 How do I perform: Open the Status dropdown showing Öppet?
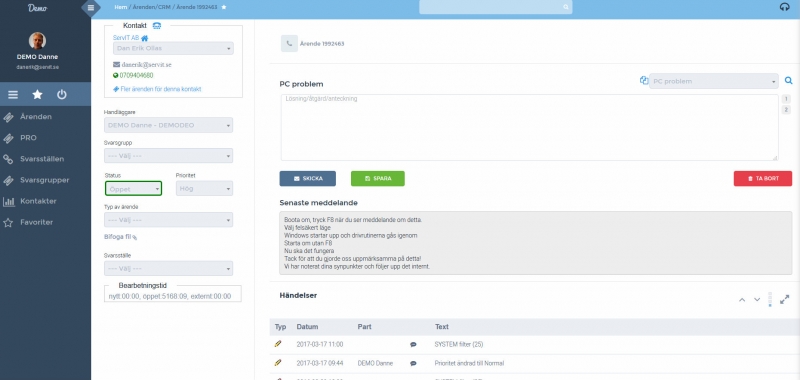134,189
